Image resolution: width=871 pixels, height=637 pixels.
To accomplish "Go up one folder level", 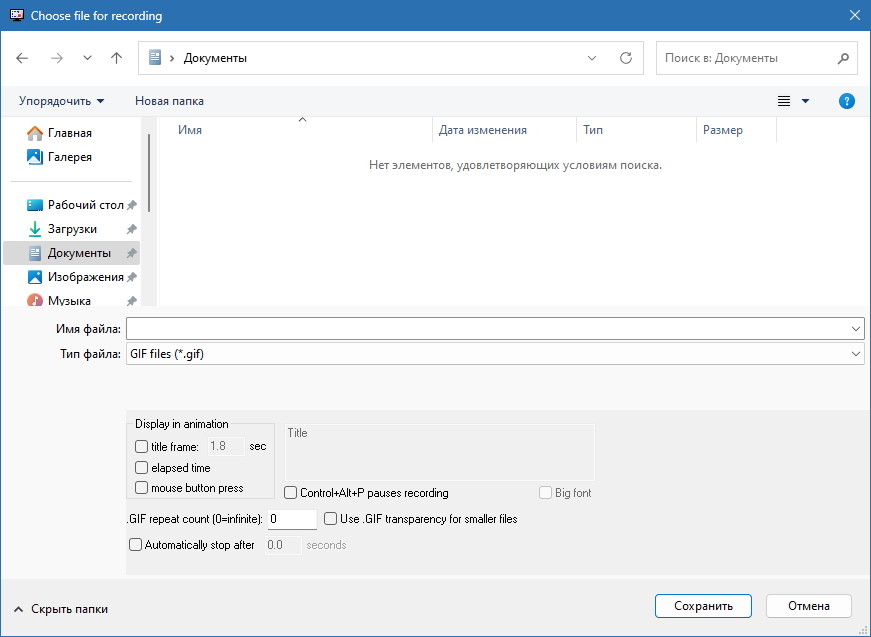I will (x=116, y=58).
